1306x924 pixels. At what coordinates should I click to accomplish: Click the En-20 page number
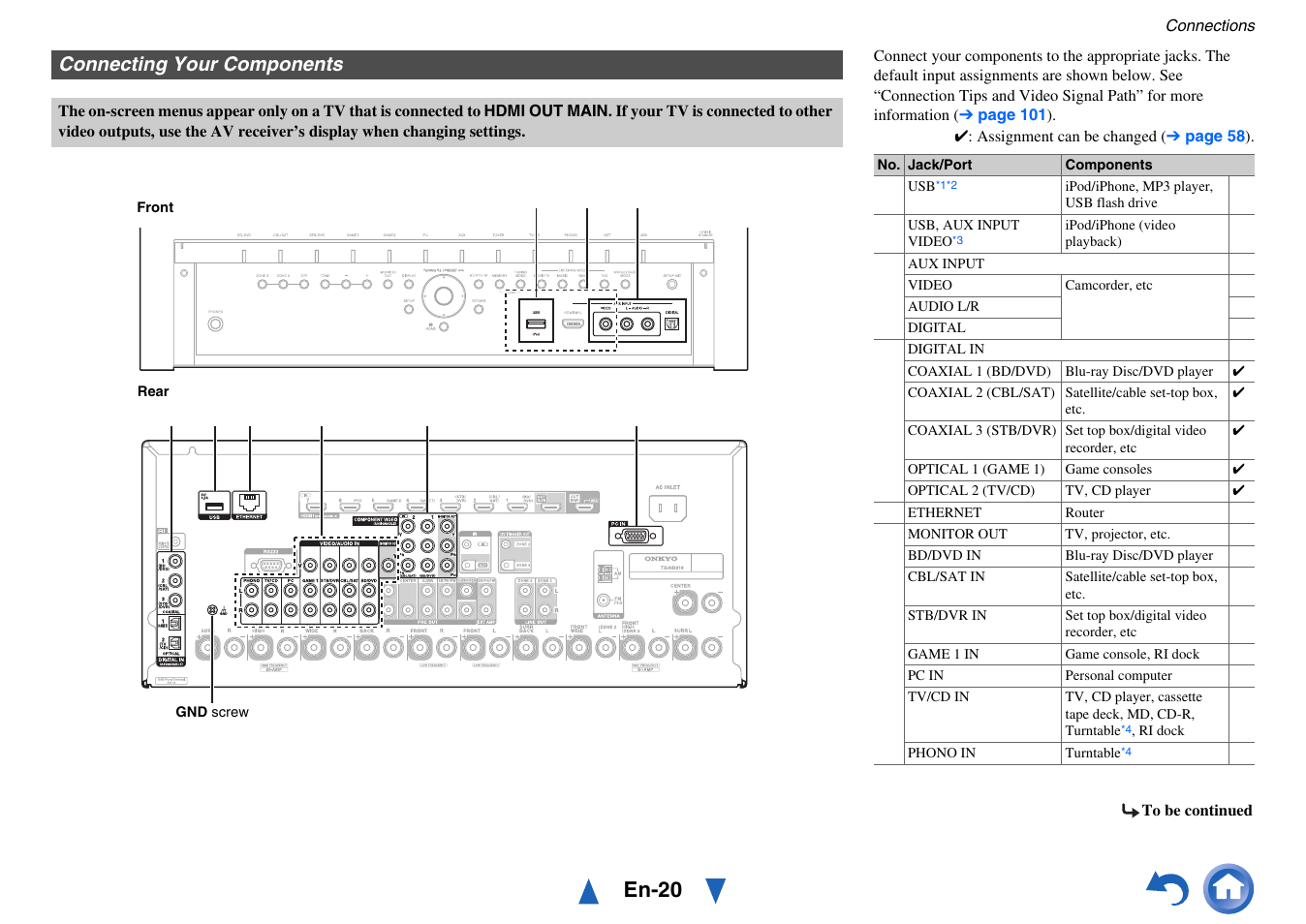[652, 890]
